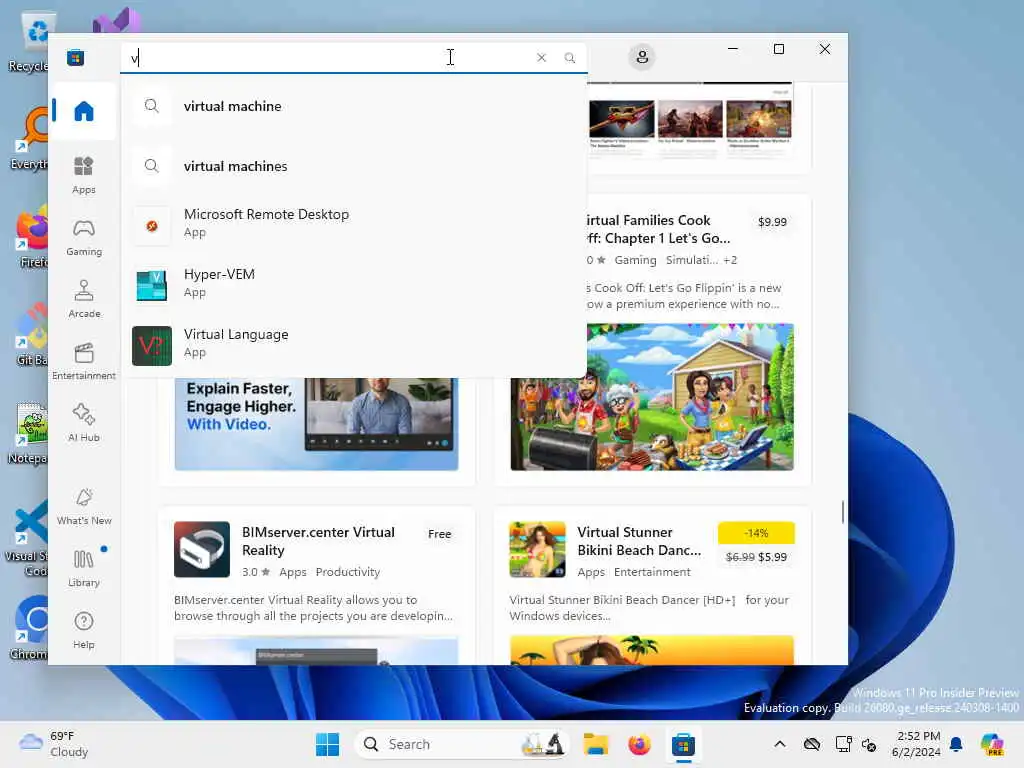Open the Arcade section in sidebar
This screenshot has width=1024, height=768.
pos(84,299)
